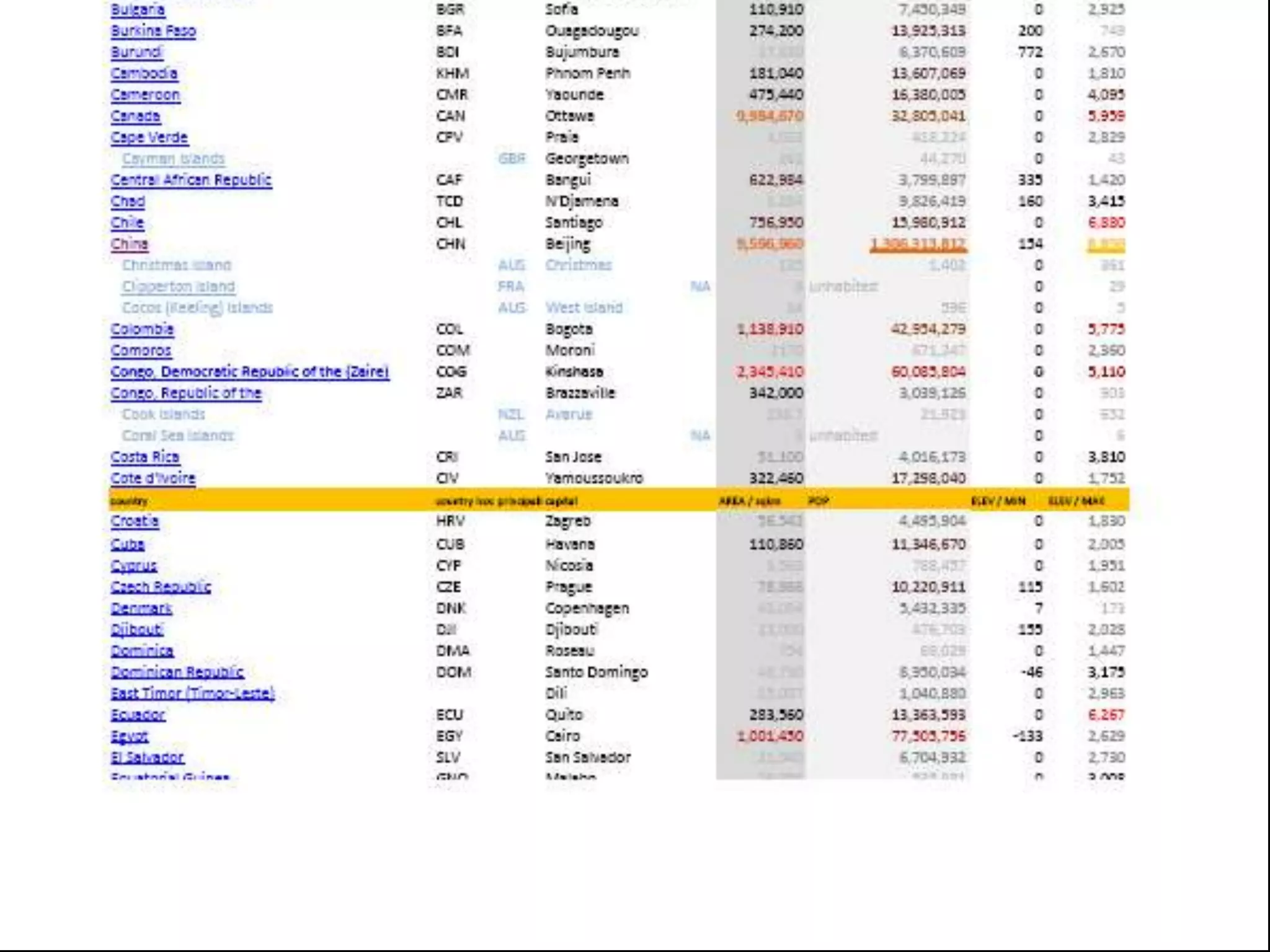1270x952 pixels.
Task: Click the Dominican Republic link
Action: click(x=177, y=672)
